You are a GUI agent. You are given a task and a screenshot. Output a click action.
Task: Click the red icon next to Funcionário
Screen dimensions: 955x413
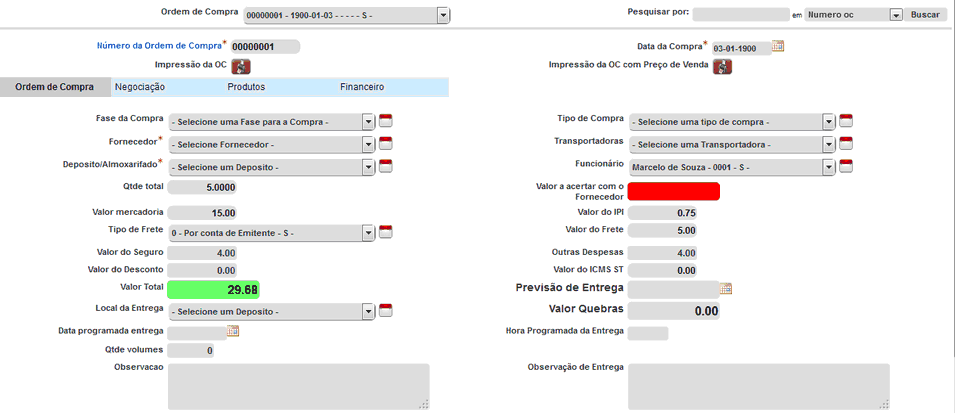(846, 165)
